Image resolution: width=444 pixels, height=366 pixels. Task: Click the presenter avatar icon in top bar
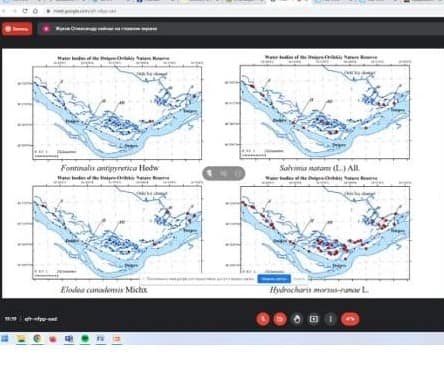click(x=46, y=29)
